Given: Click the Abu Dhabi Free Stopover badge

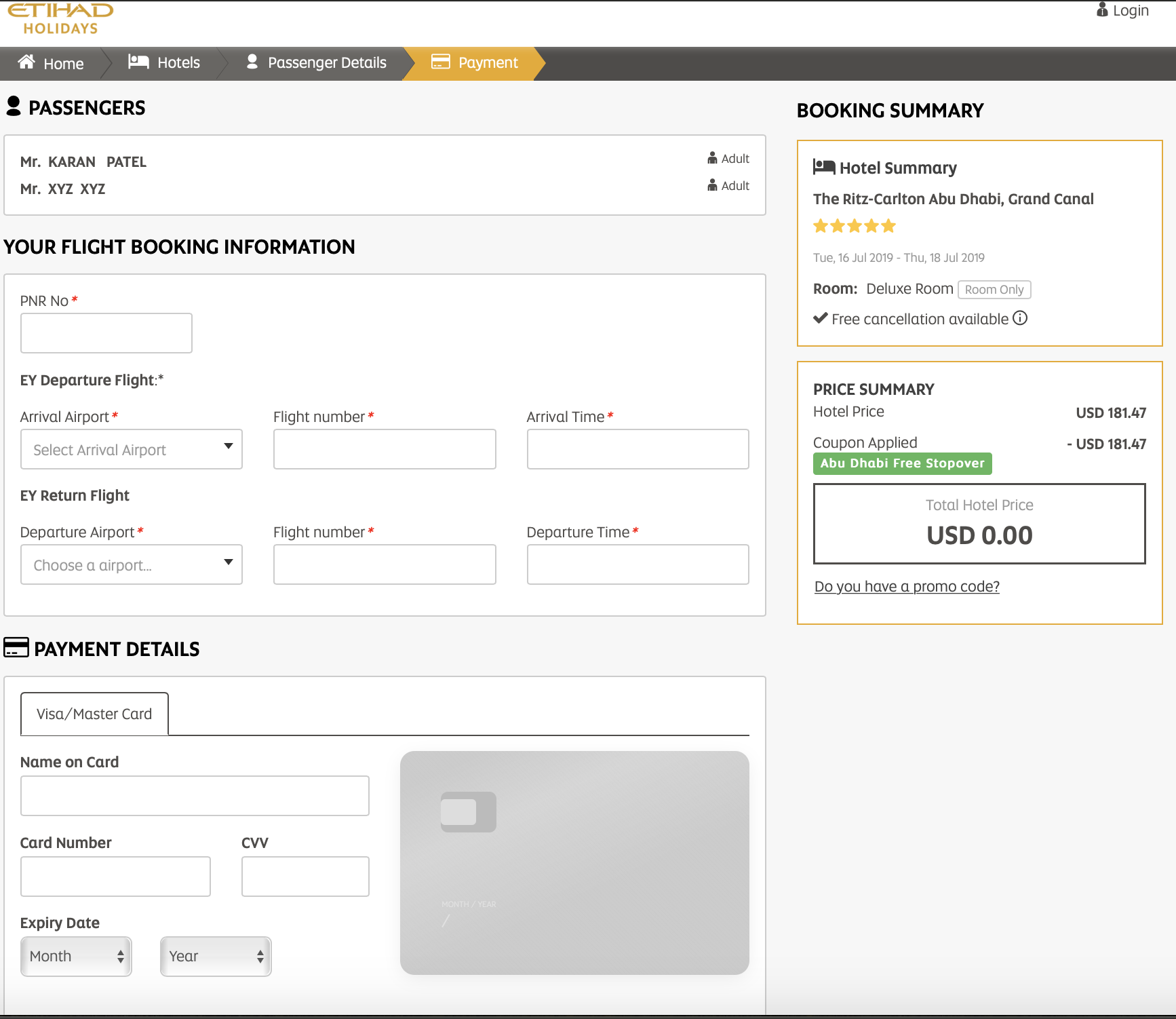Looking at the screenshot, I should point(902,463).
